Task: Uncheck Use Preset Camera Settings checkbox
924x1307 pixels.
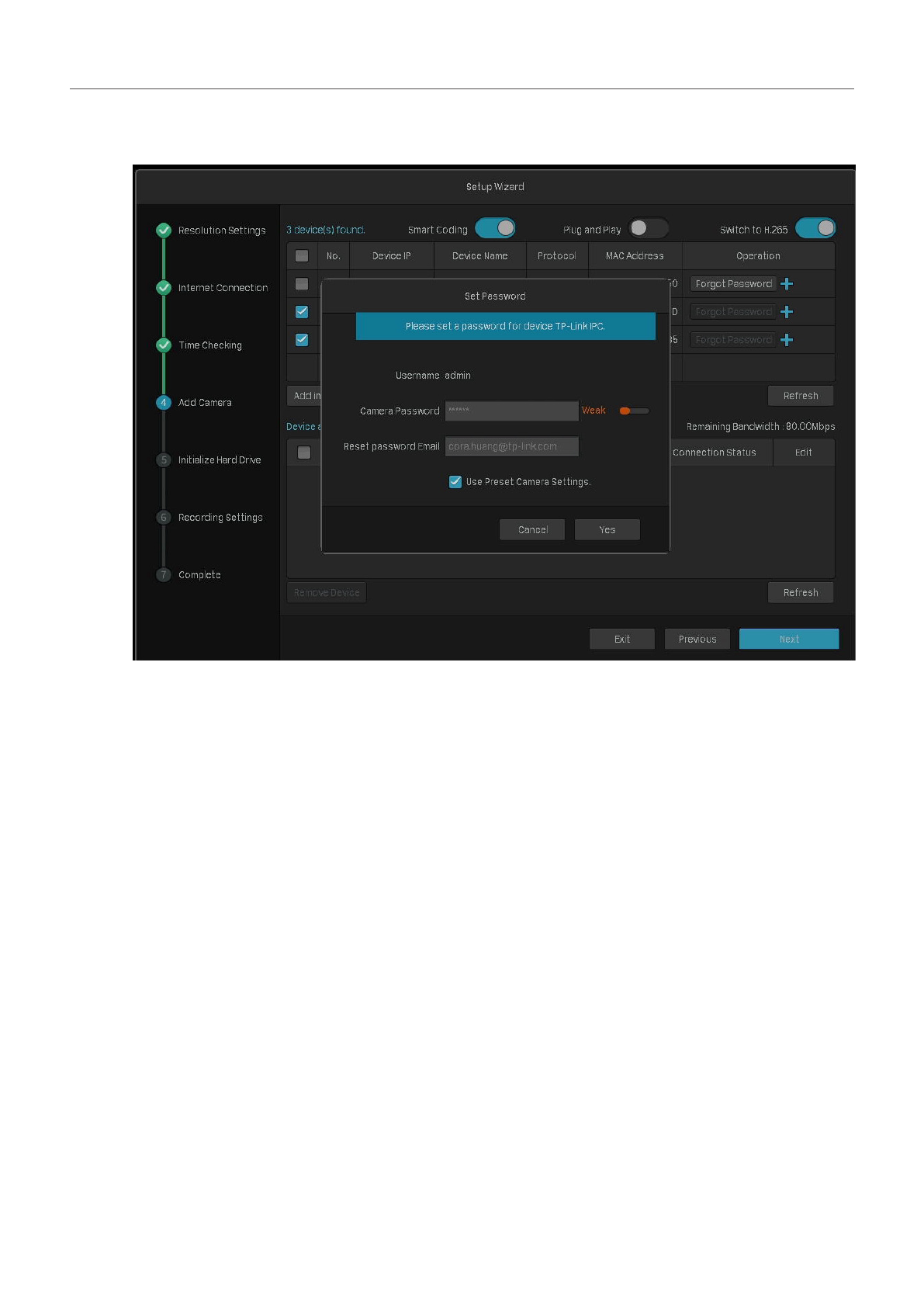Action: click(x=455, y=482)
